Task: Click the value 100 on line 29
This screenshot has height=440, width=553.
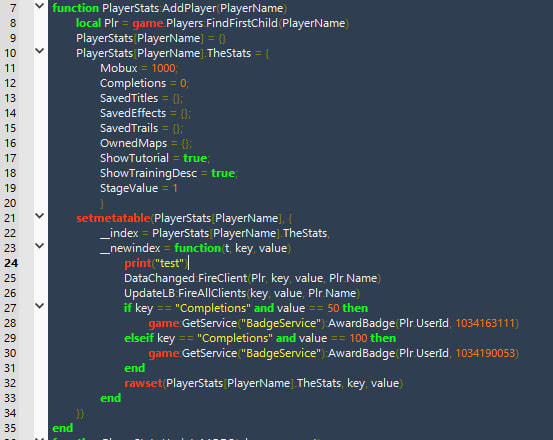Action: click(358, 338)
